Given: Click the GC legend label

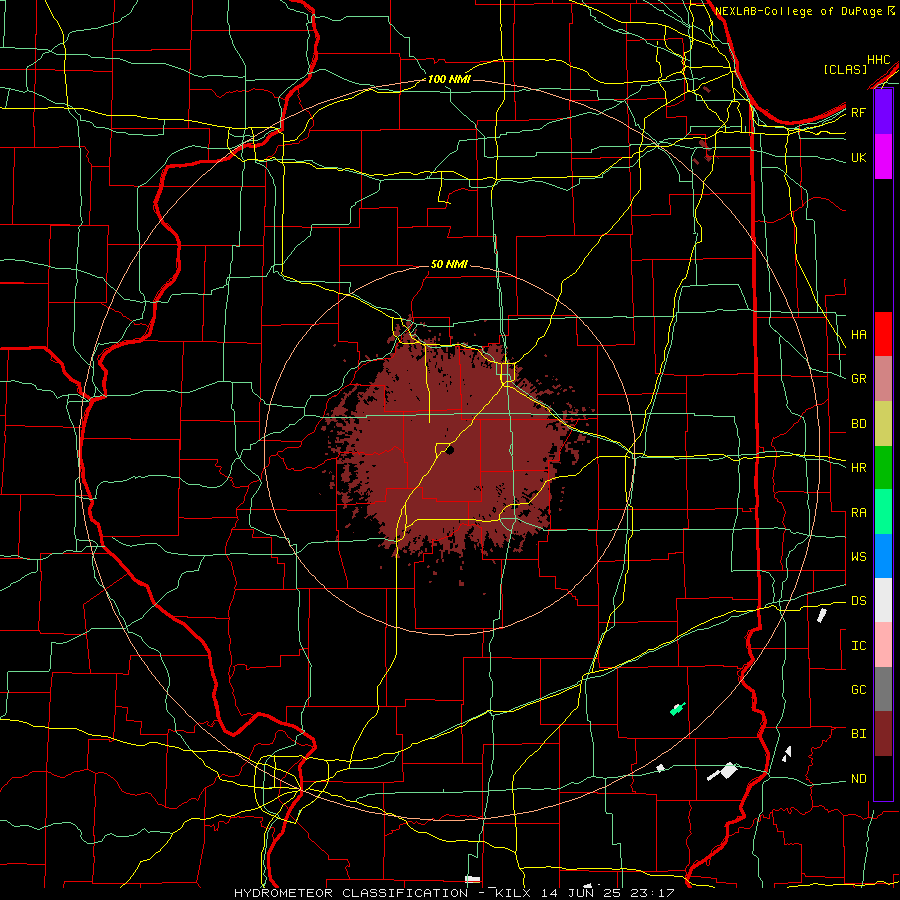Looking at the screenshot, I should point(858,690).
